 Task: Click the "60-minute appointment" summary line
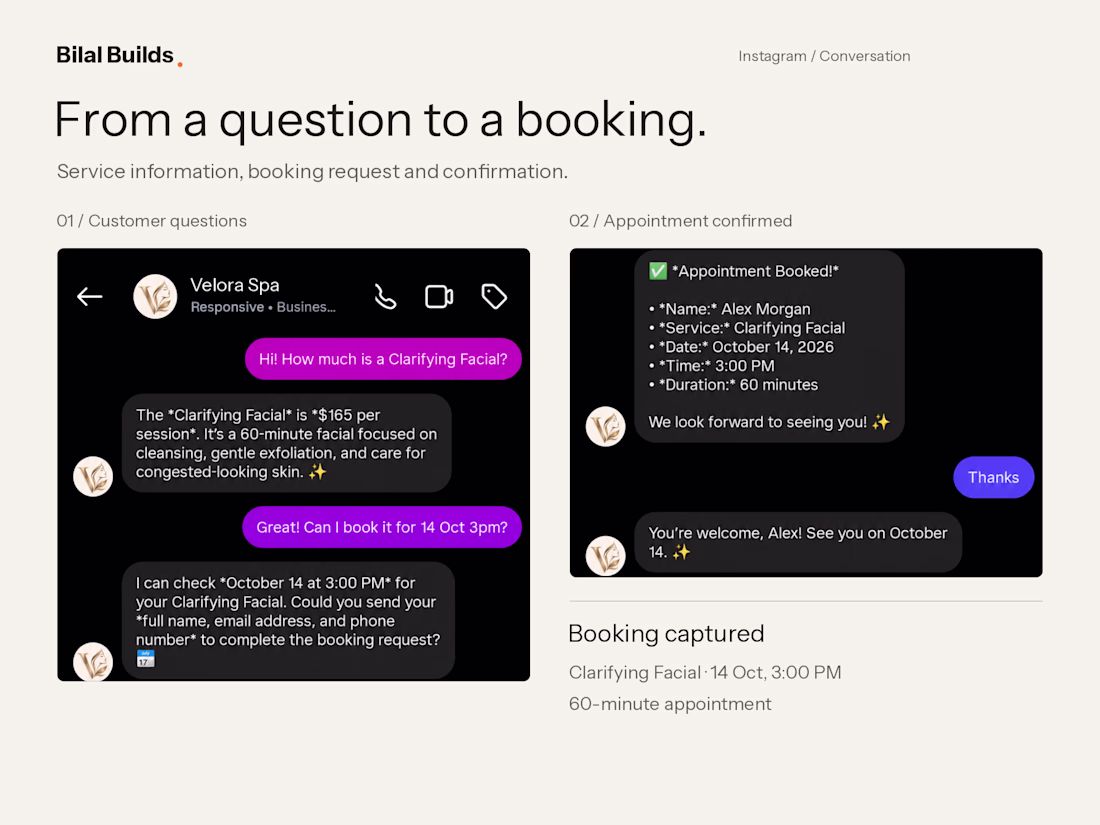click(670, 704)
